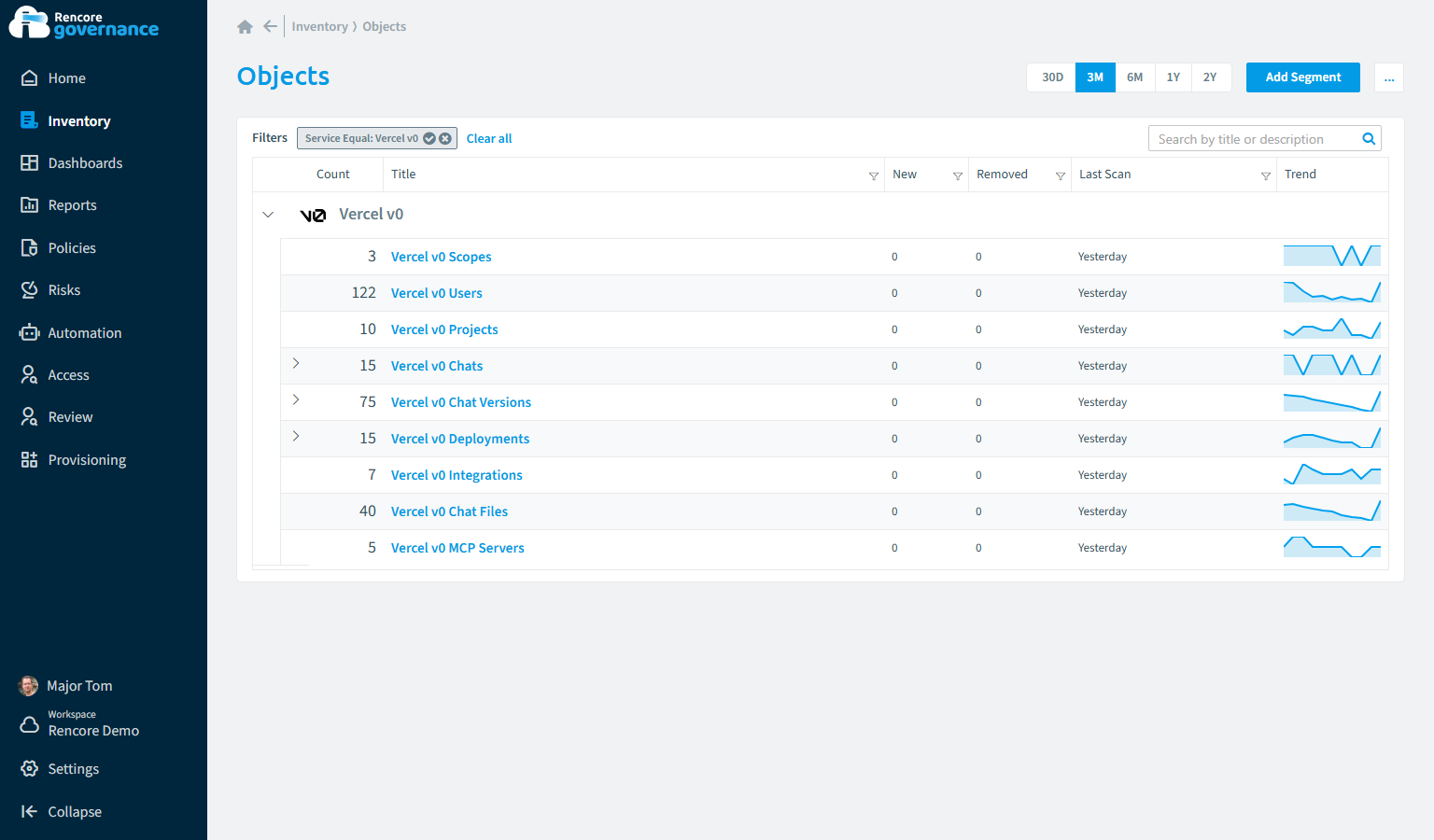Toggle the check icon on the Service filter chip
This screenshot has width=1434, height=840.
[x=429, y=138]
